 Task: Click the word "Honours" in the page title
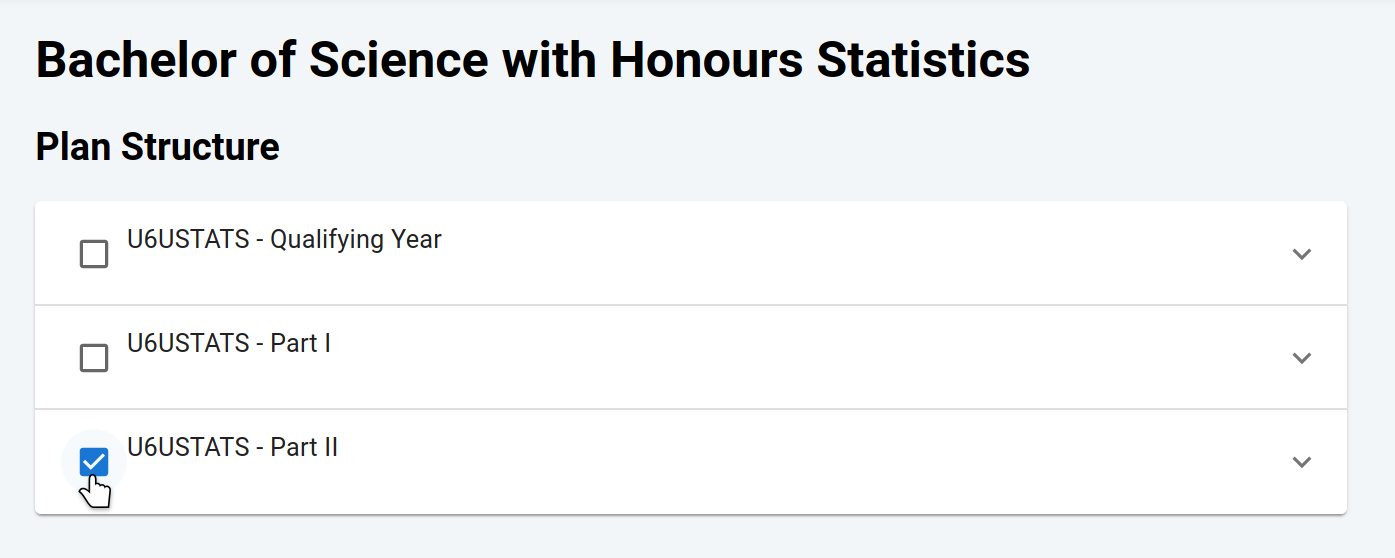pyautogui.click(x=706, y=60)
